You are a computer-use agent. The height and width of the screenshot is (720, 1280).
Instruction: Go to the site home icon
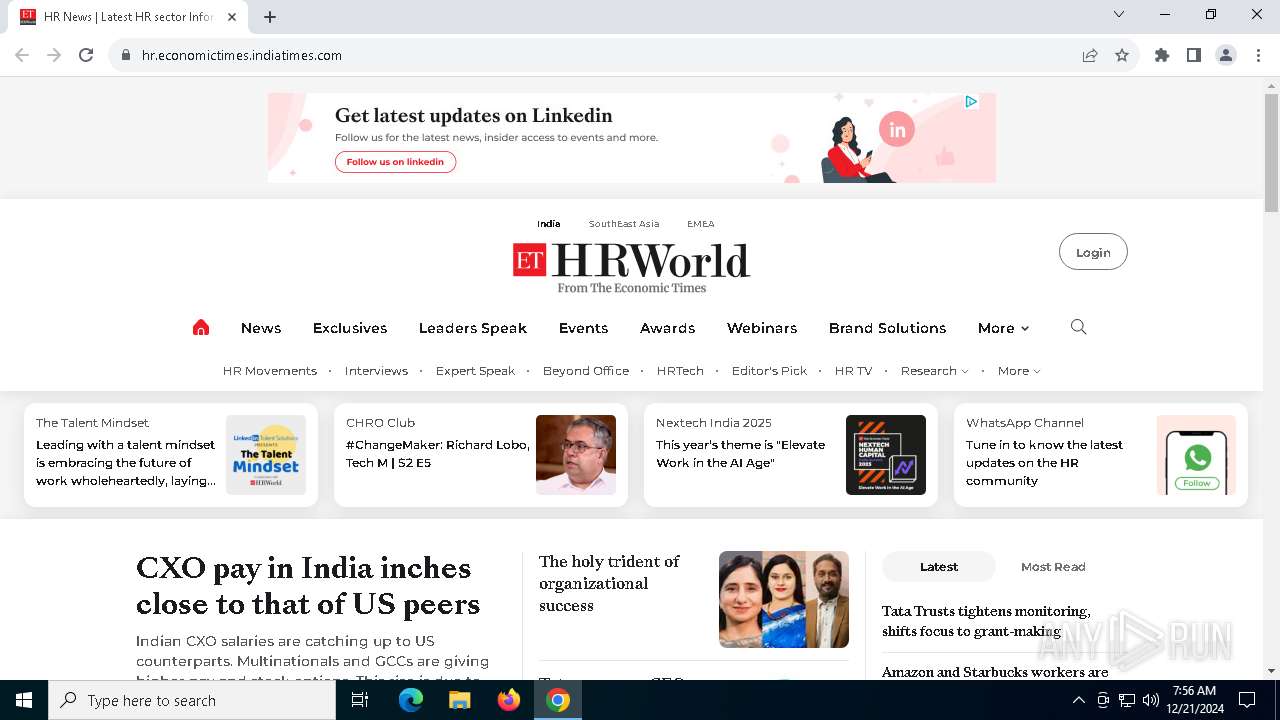(201, 328)
